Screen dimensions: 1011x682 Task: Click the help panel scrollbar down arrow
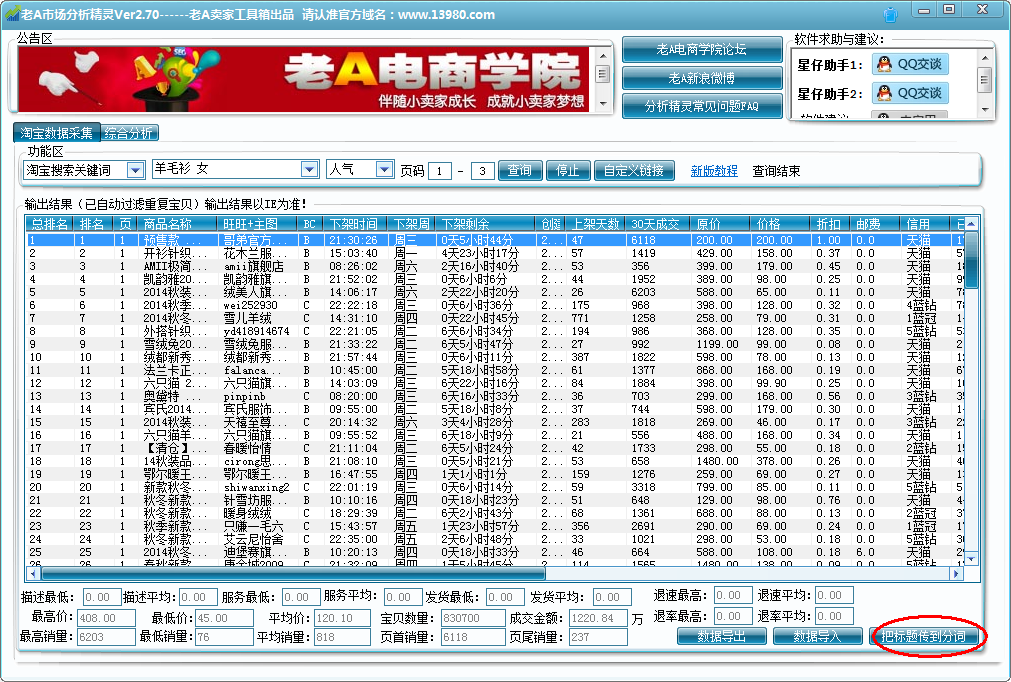(985, 110)
